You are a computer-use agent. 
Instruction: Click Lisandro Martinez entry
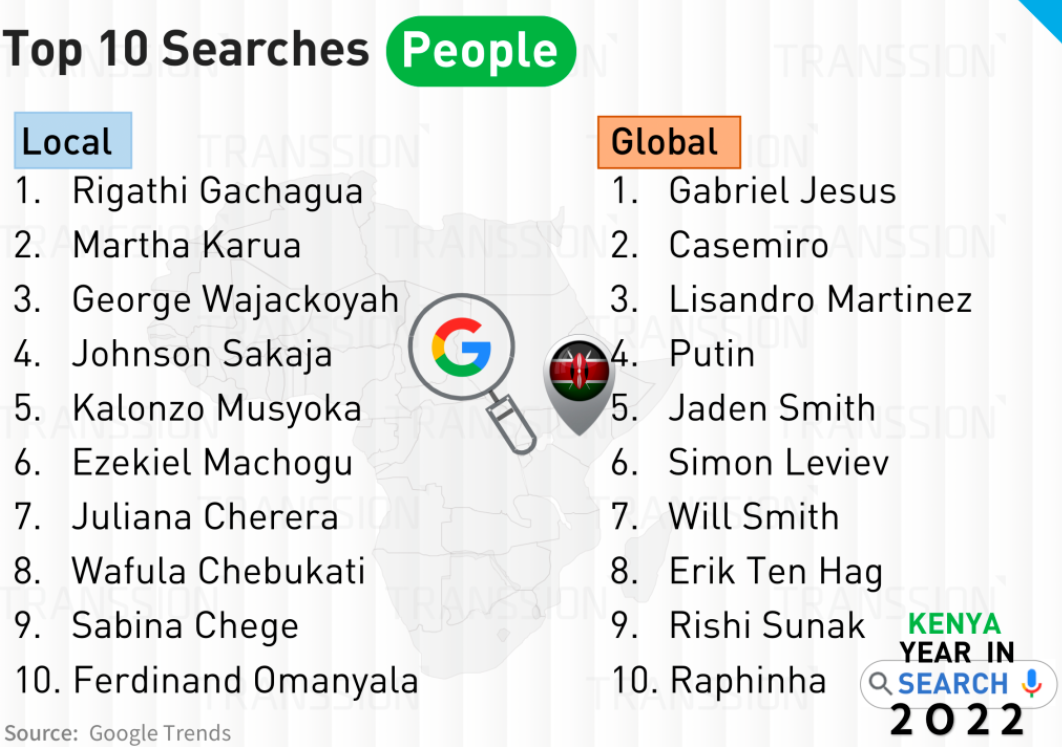820,299
